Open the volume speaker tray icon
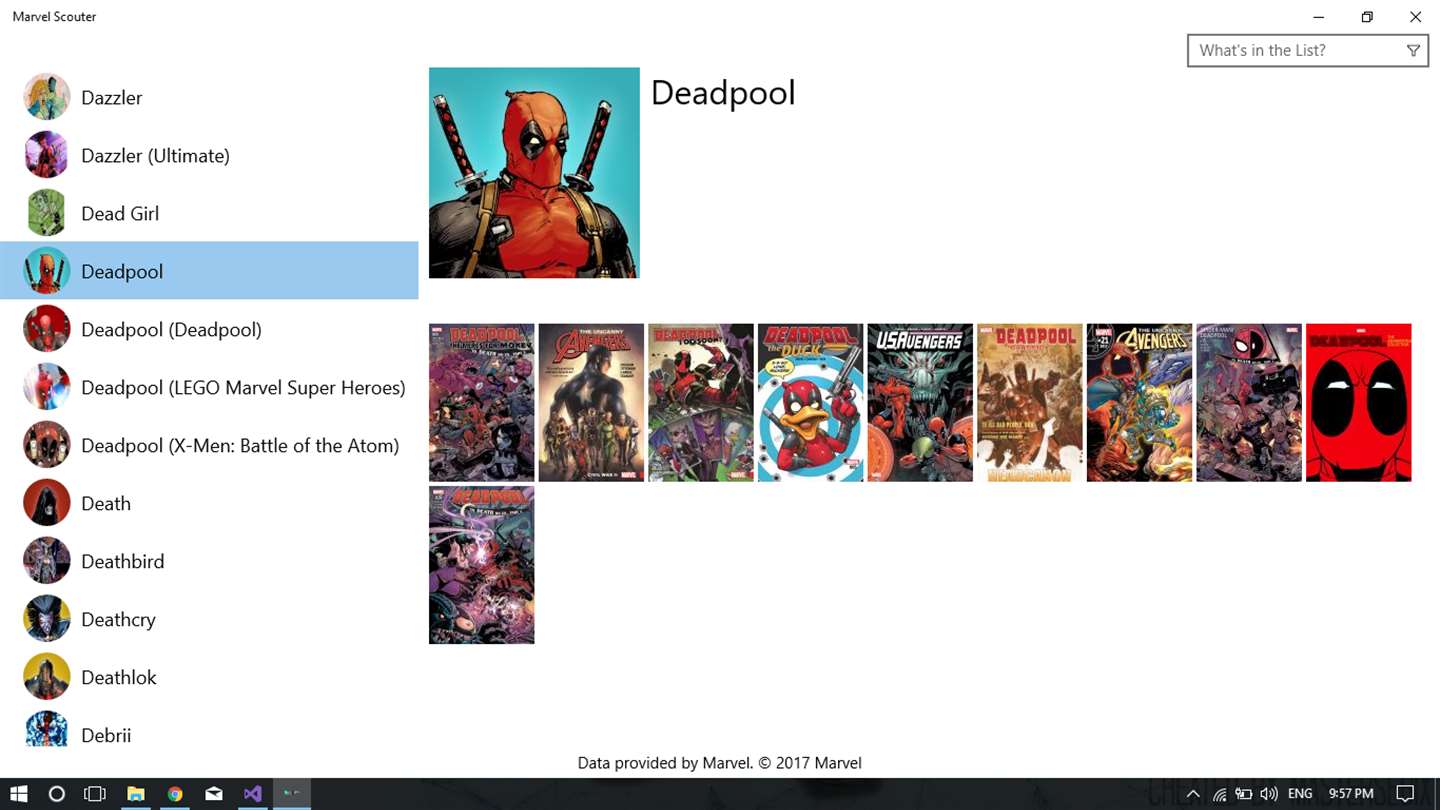This screenshot has width=1440, height=810. tap(1269, 794)
